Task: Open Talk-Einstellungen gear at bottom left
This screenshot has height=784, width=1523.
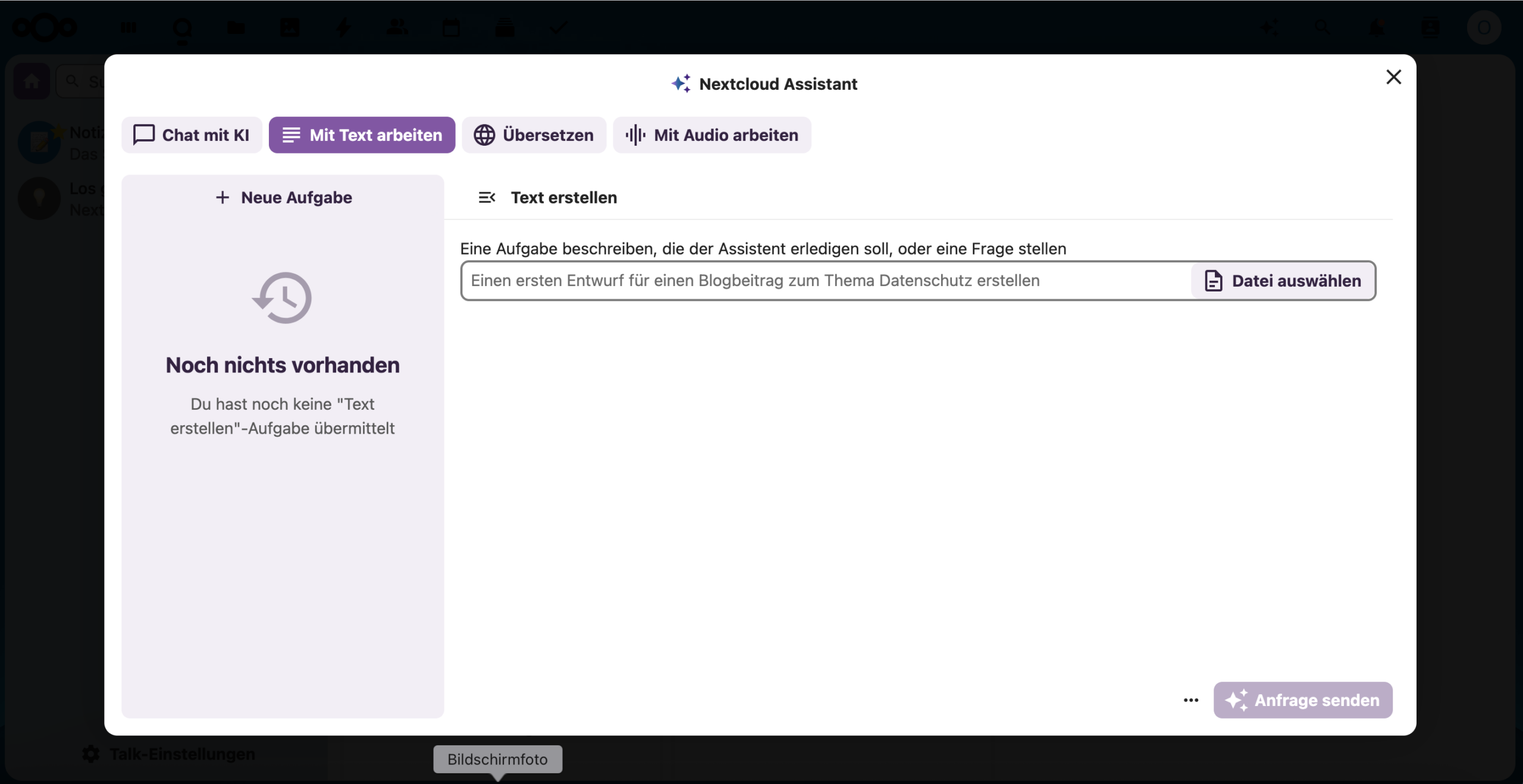Action: [91, 754]
